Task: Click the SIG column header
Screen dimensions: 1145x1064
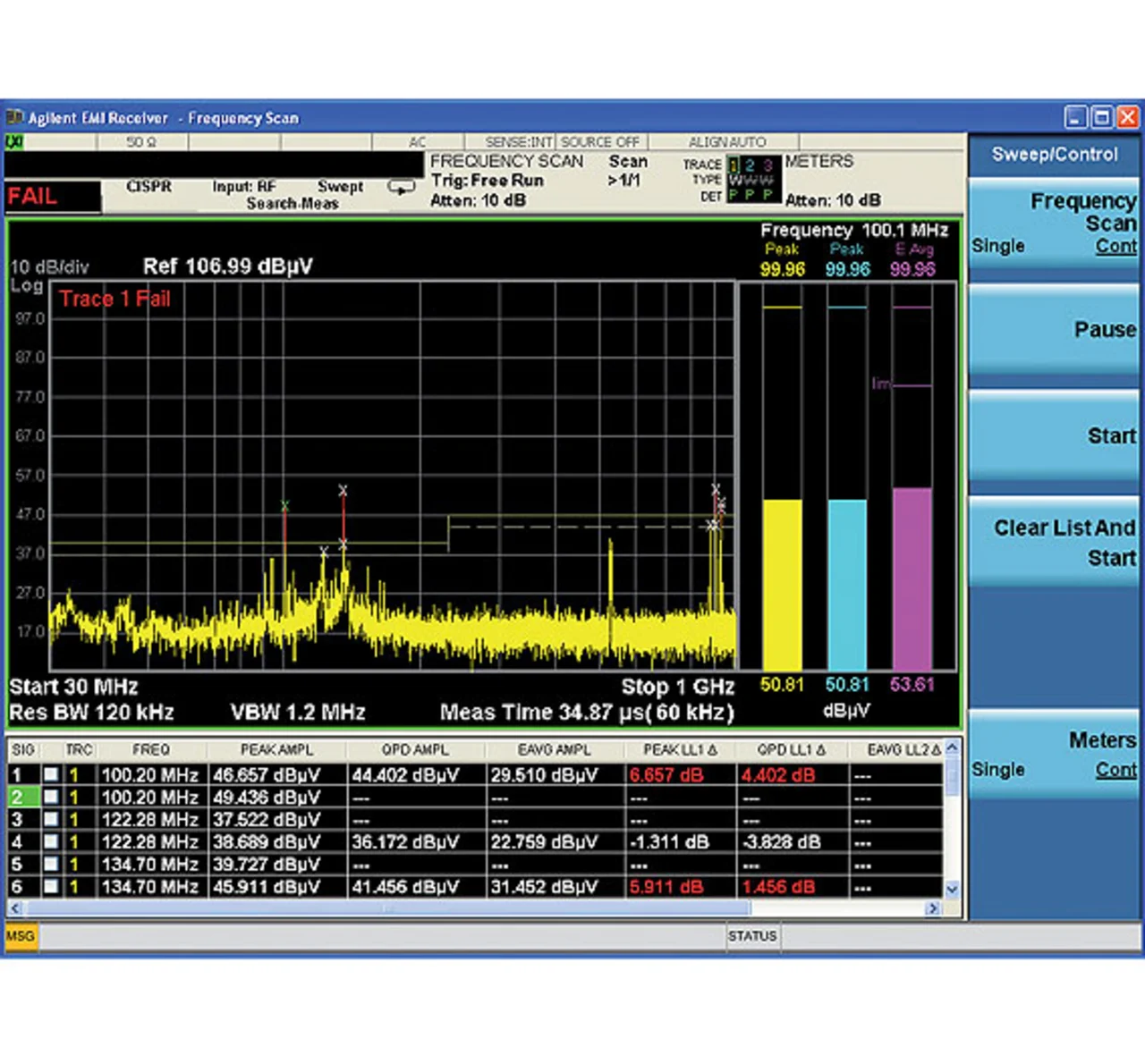Action: click(x=23, y=749)
